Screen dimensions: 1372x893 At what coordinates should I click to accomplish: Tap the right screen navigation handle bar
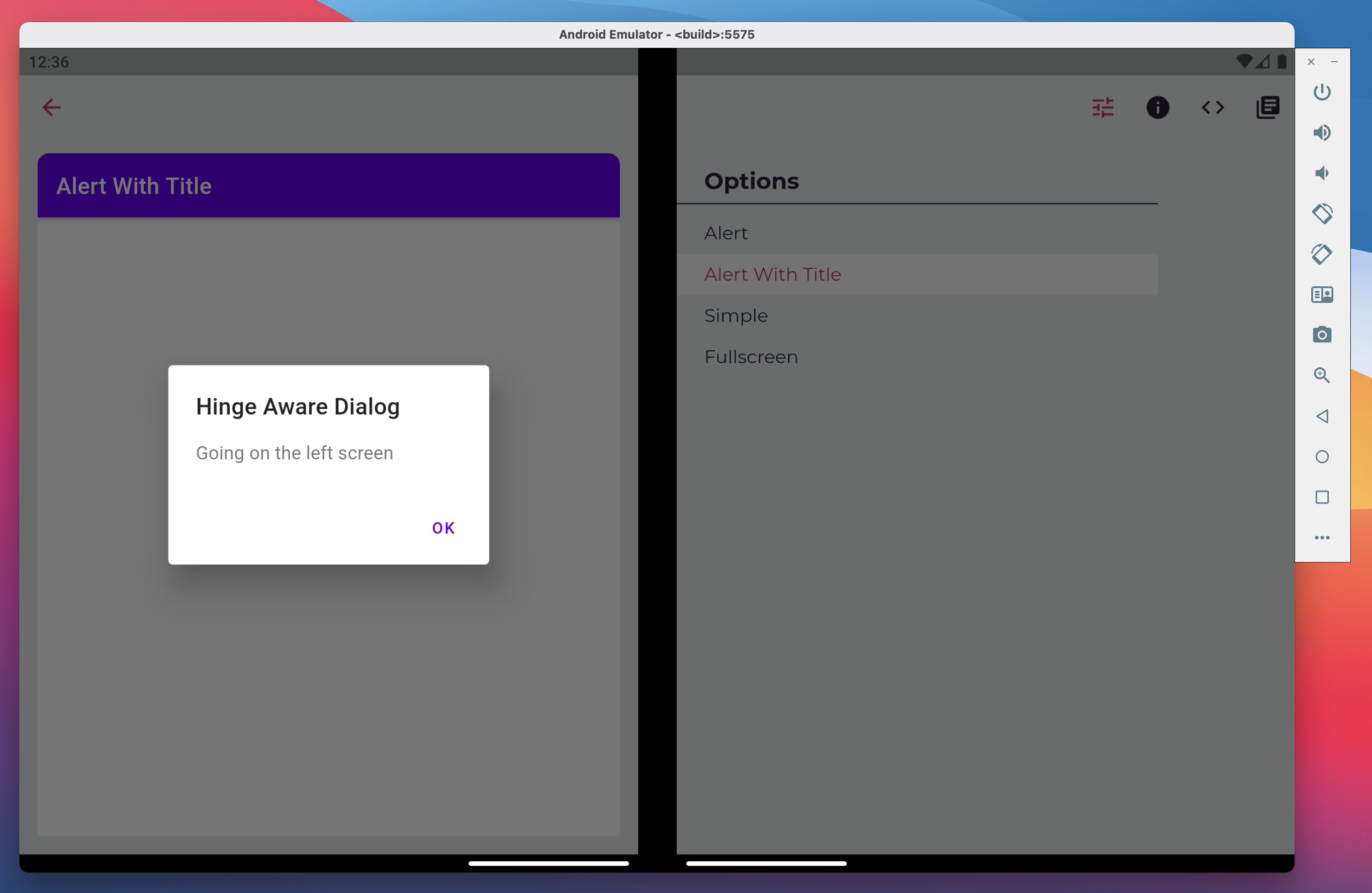point(766,864)
